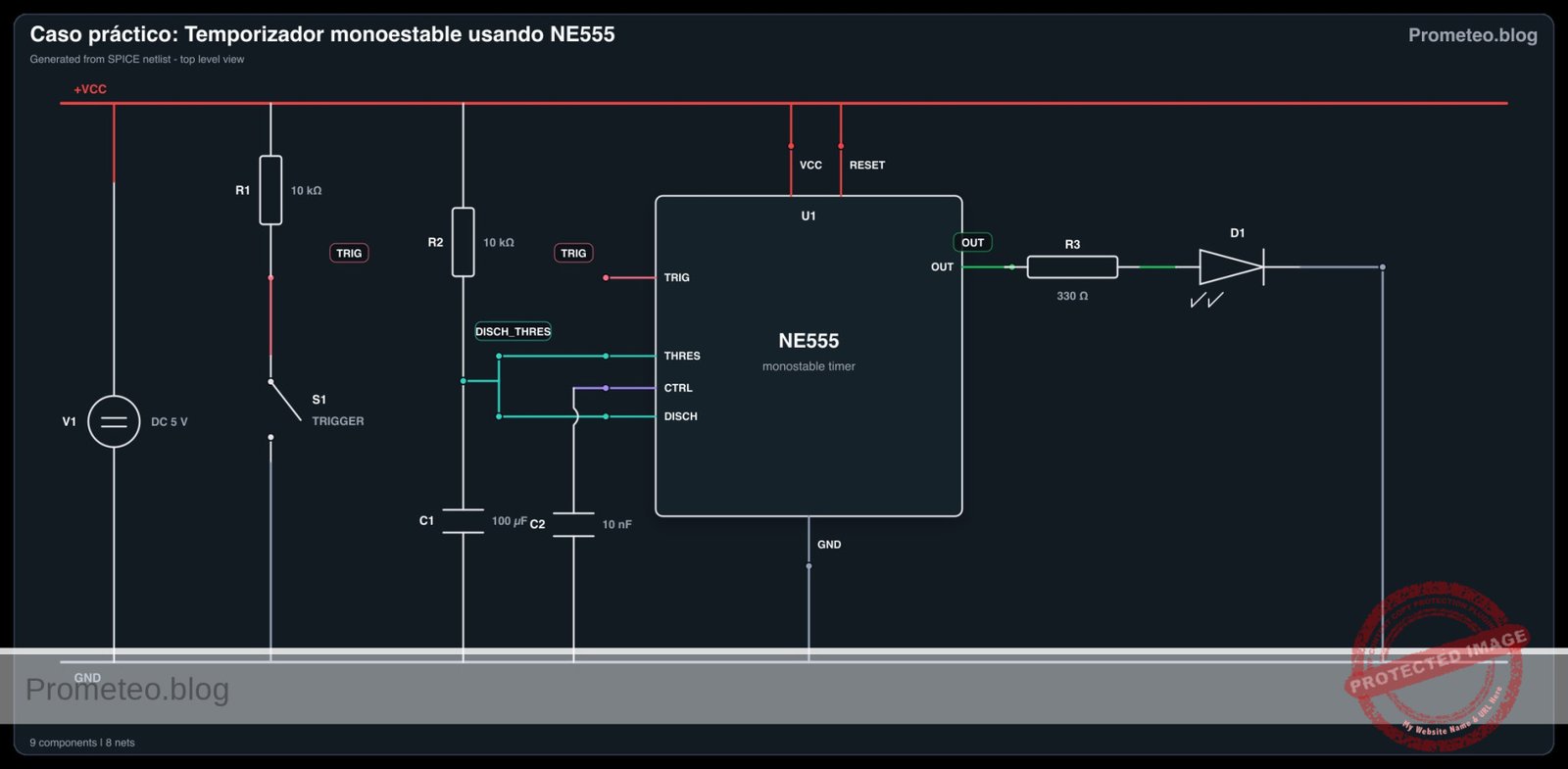The image size is (1568, 769).
Task: Click the R3 resistor symbol
Action: click(1072, 266)
